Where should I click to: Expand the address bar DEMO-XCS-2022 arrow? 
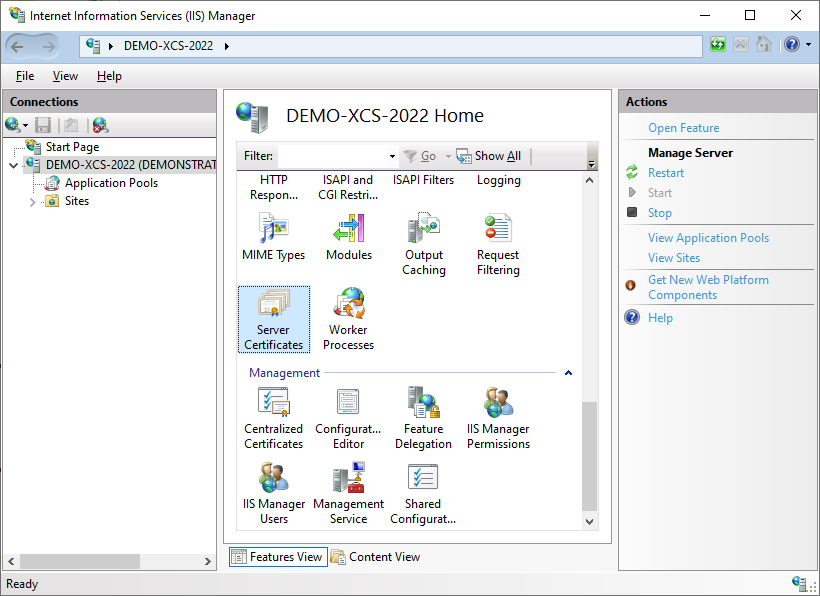click(x=226, y=46)
